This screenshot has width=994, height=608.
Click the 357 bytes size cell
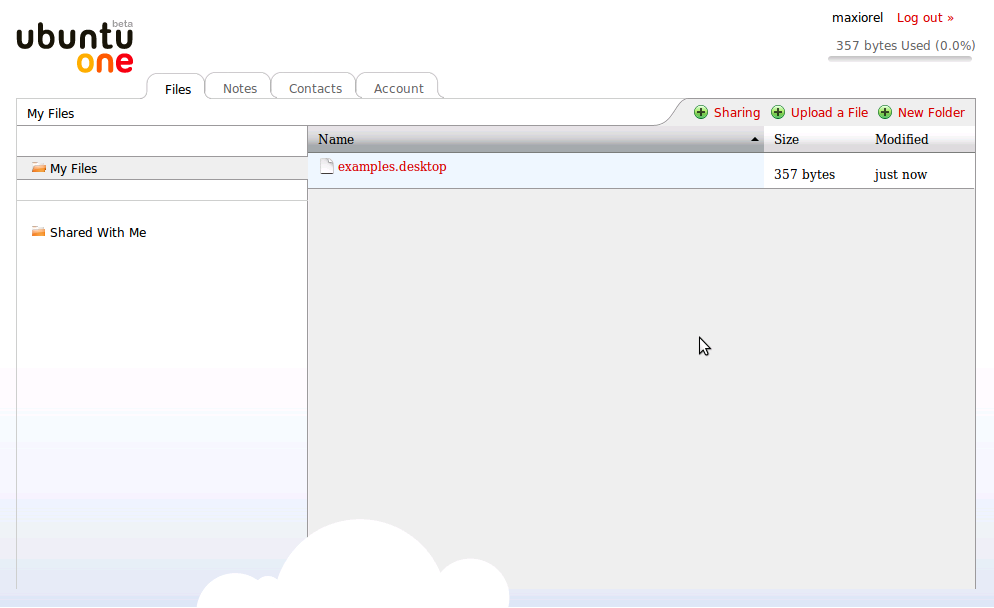pyautogui.click(x=804, y=174)
